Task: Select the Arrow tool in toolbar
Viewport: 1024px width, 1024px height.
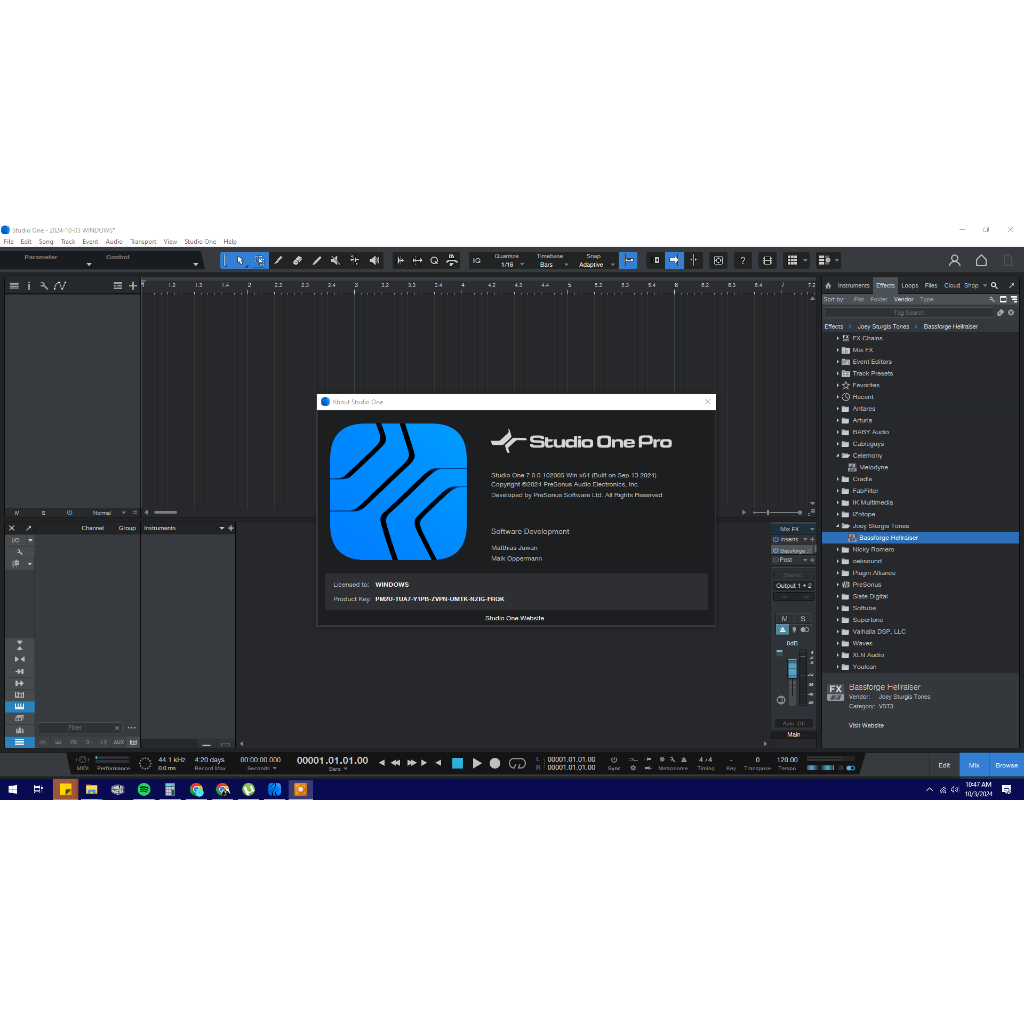Action: tap(240, 260)
